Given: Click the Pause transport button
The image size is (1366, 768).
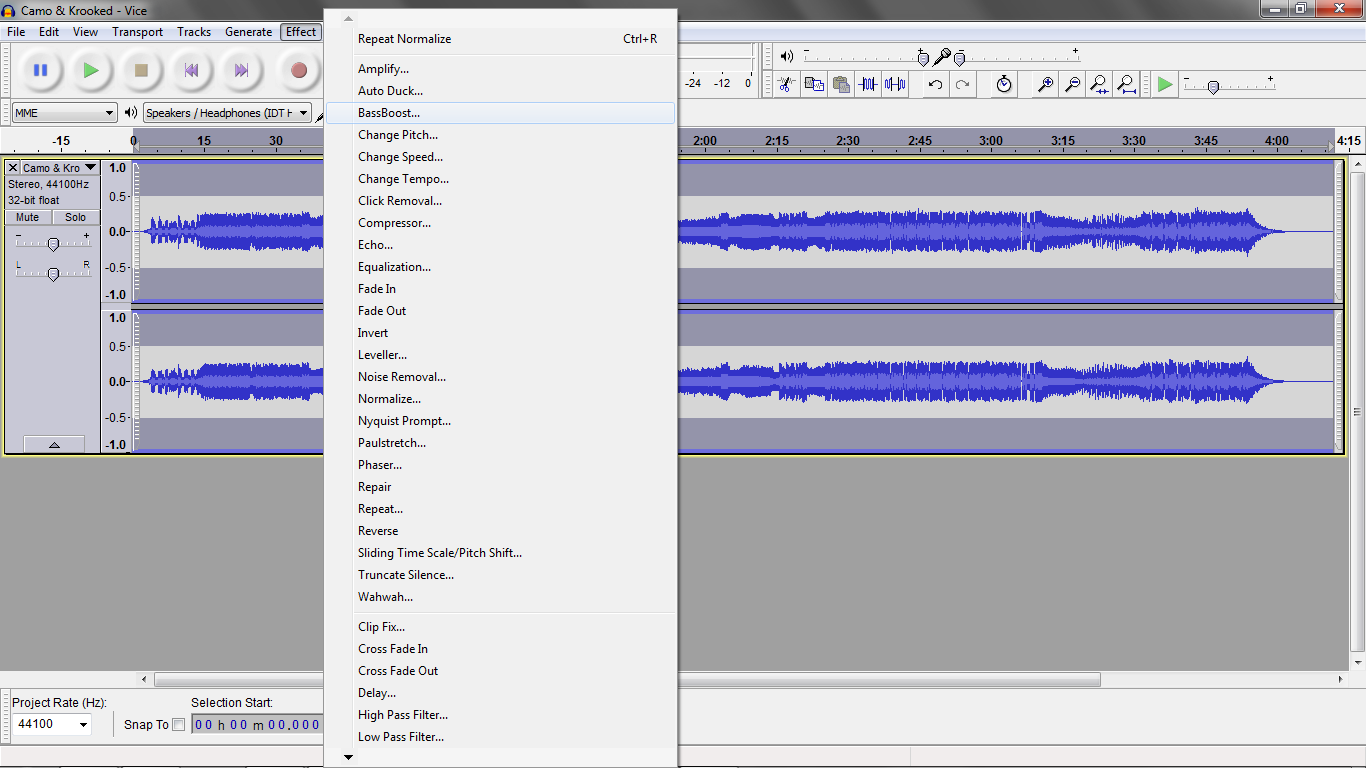Looking at the screenshot, I should pos(41,70).
